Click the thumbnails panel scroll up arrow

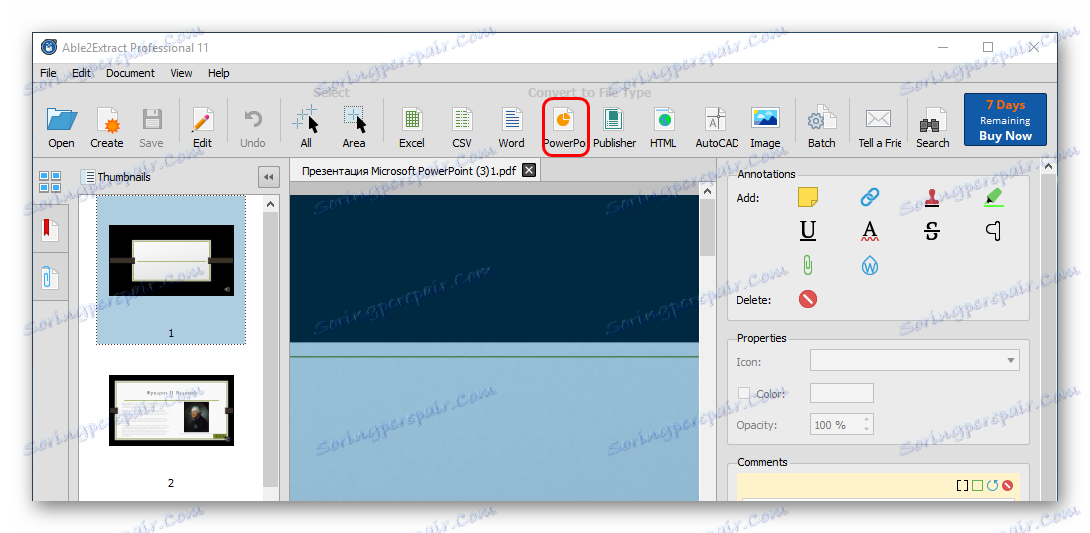270,204
